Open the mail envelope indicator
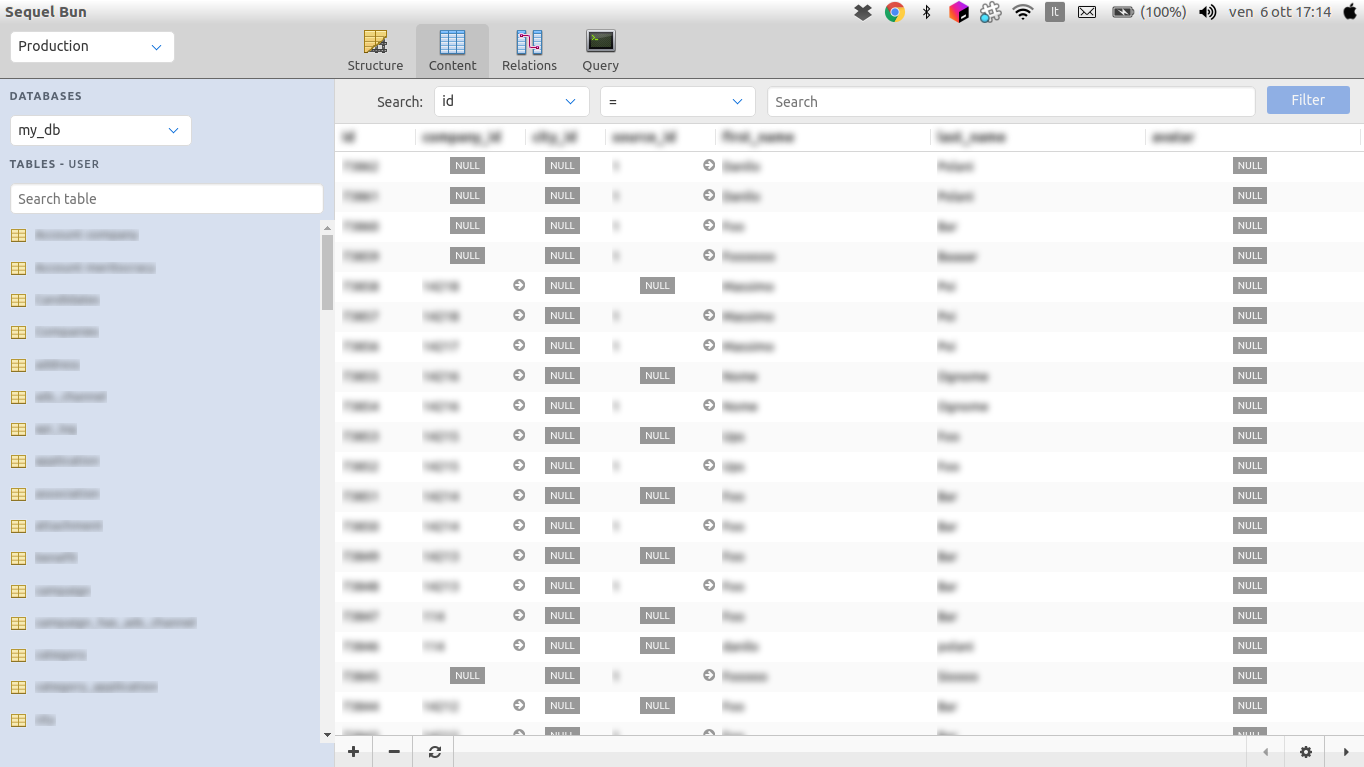 click(x=1087, y=12)
